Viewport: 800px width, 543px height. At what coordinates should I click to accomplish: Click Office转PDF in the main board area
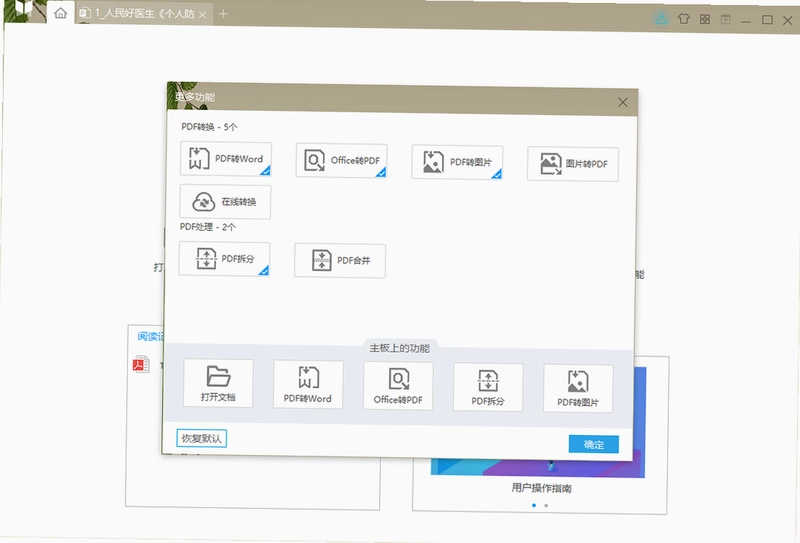click(x=398, y=386)
